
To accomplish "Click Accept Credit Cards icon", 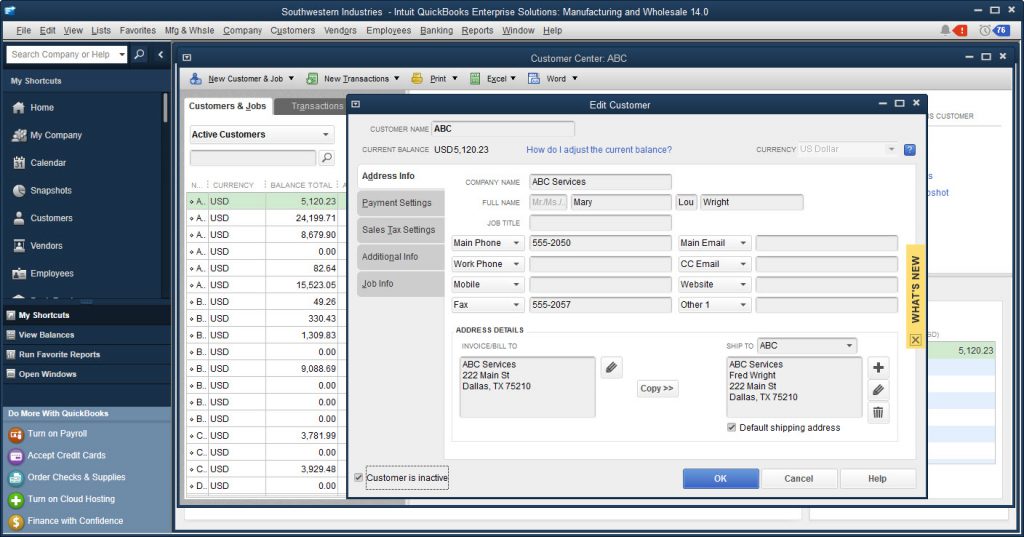I will click(x=16, y=456).
